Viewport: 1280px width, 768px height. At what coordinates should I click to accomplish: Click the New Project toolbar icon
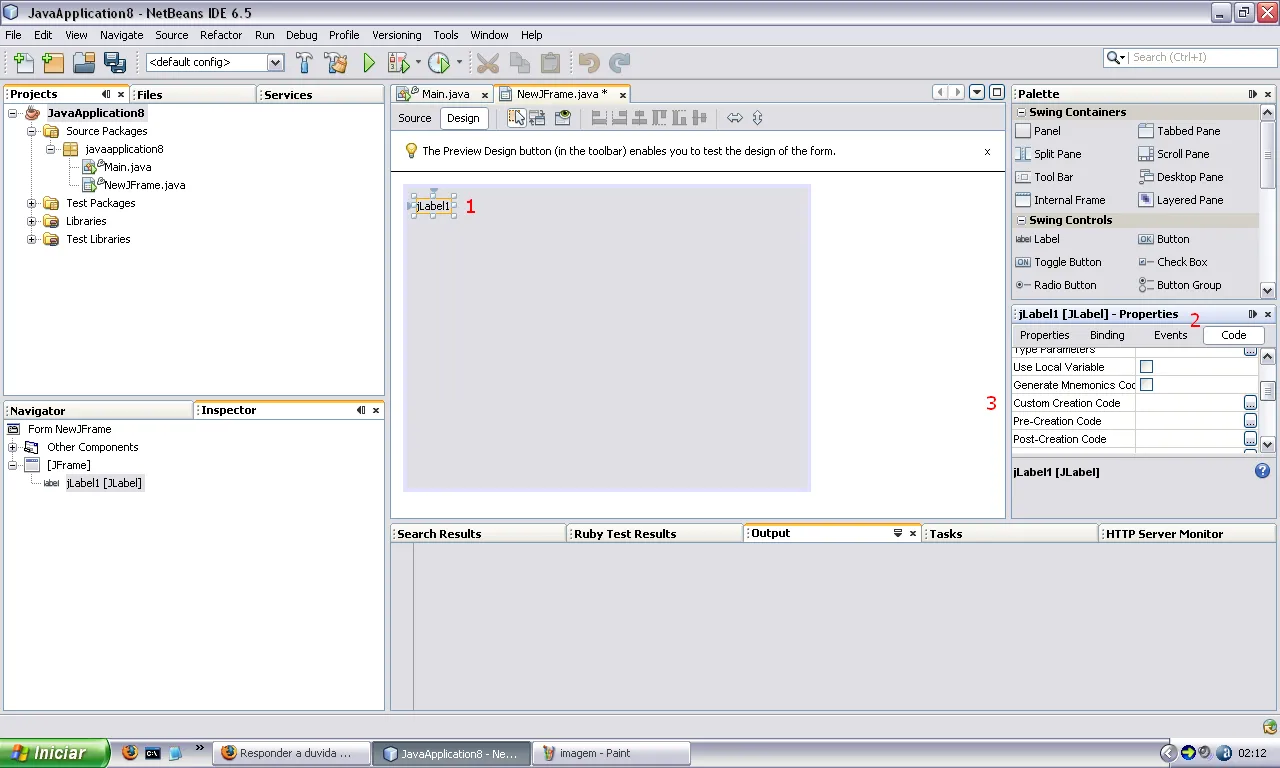pyautogui.click(x=54, y=63)
